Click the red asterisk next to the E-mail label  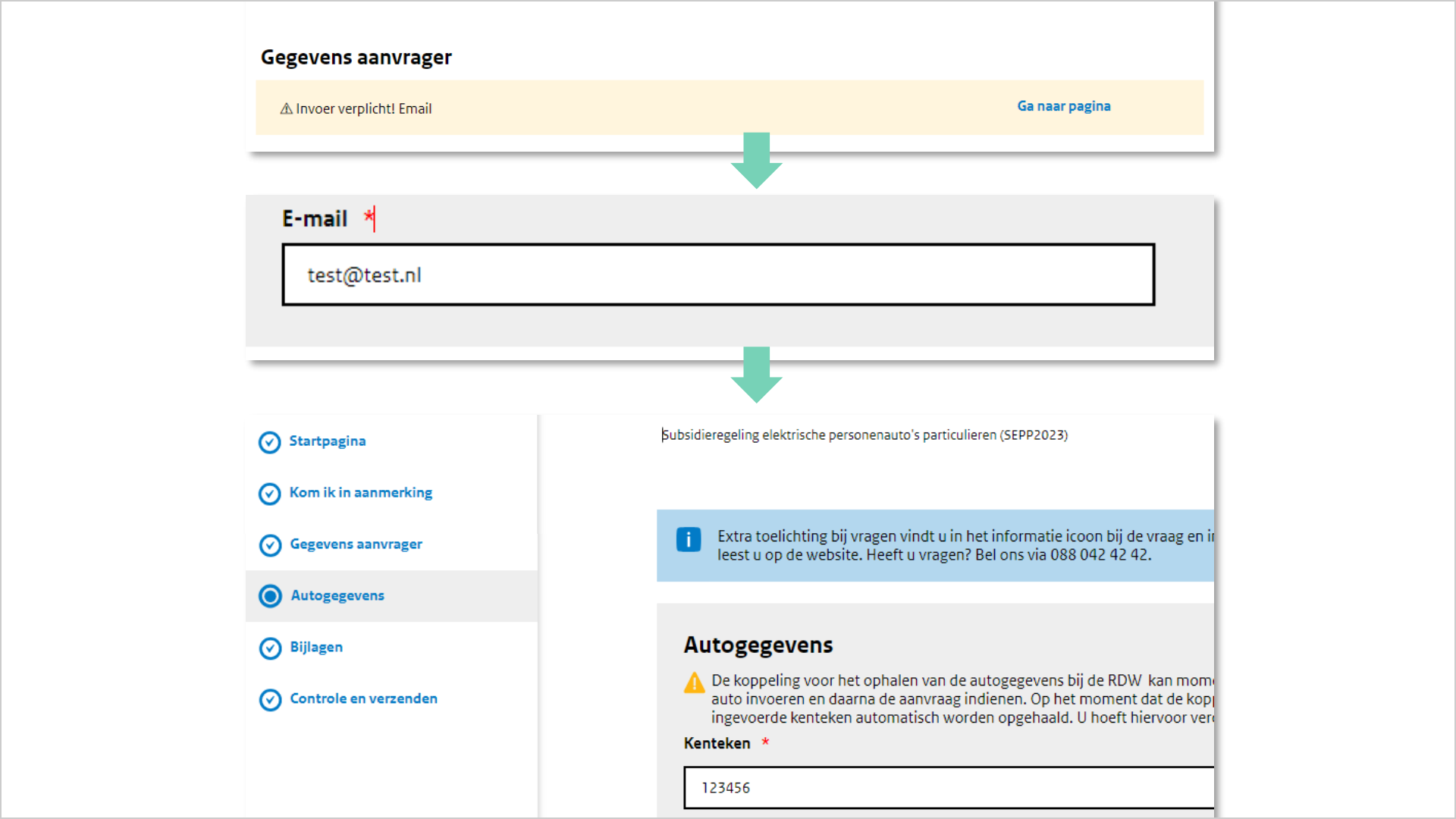pyautogui.click(x=369, y=217)
